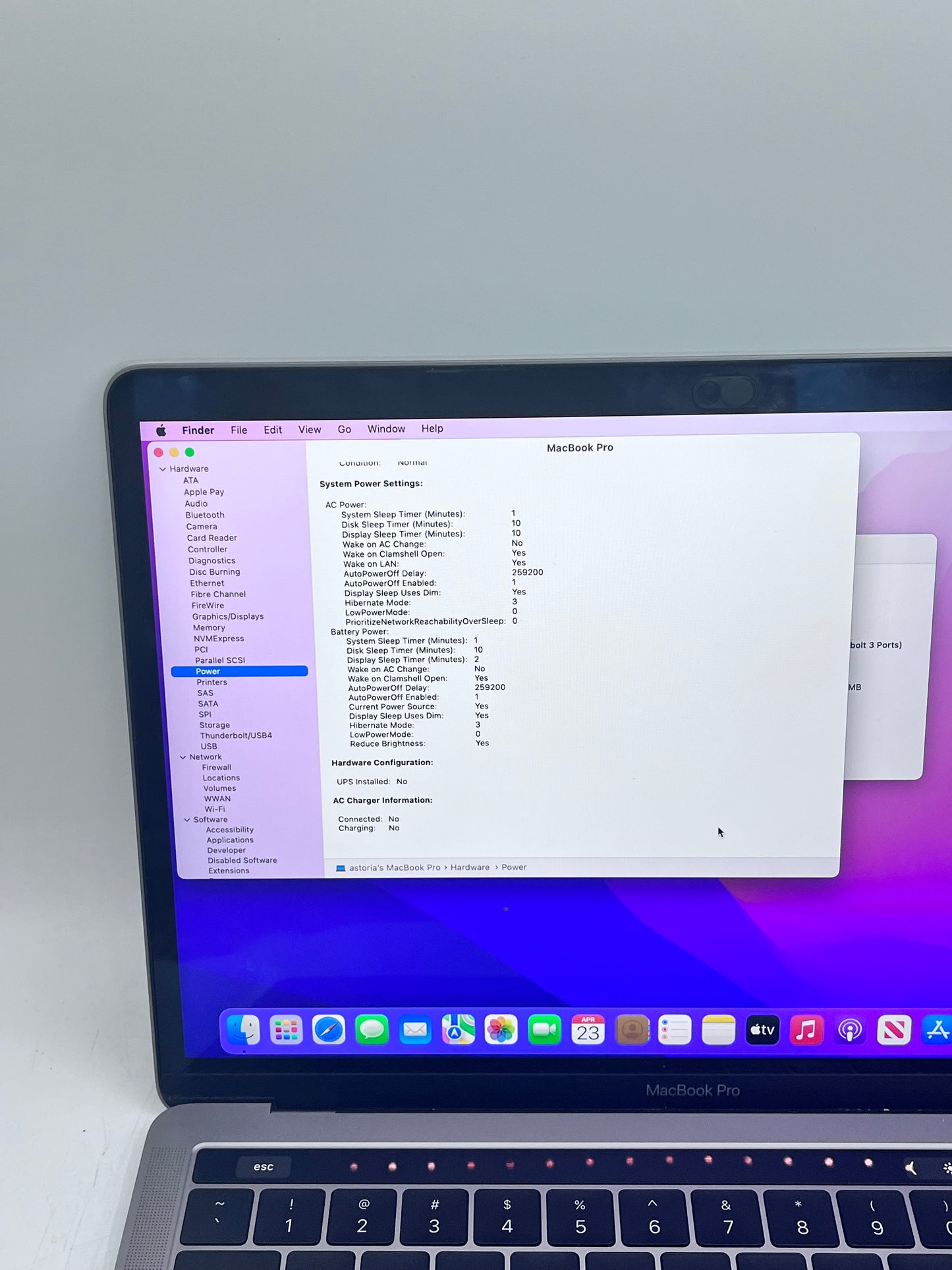This screenshot has width=952, height=1270.
Task: Select Diagnostics in the sidebar
Action: point(211,561)
